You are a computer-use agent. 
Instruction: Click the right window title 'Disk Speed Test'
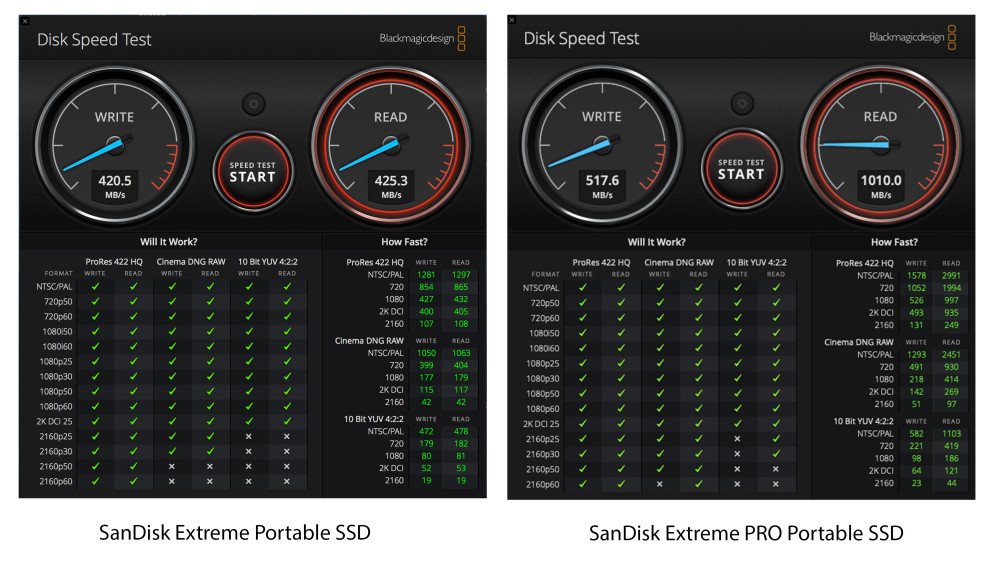coord(581,38)
